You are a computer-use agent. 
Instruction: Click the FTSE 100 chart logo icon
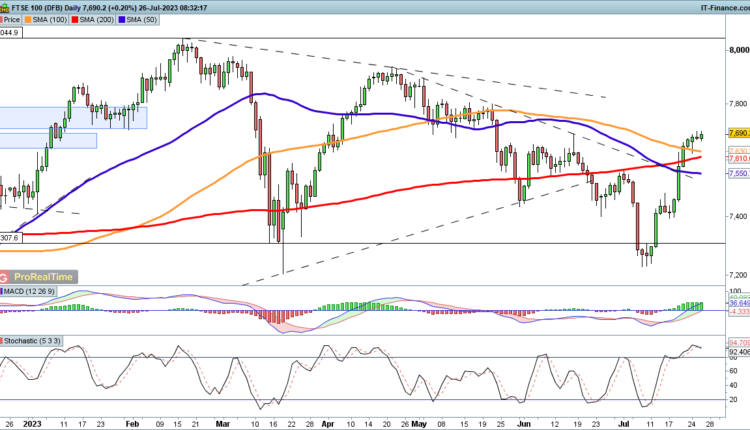6,6
